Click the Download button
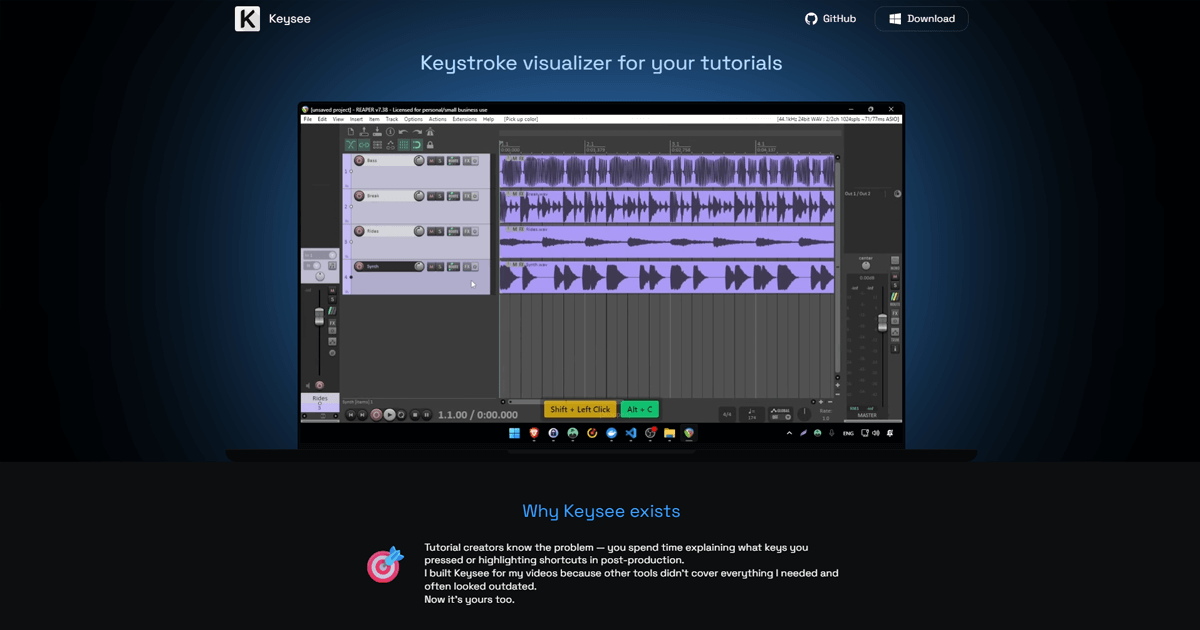Screen dimensions: 1200x630 pos(921,19)
